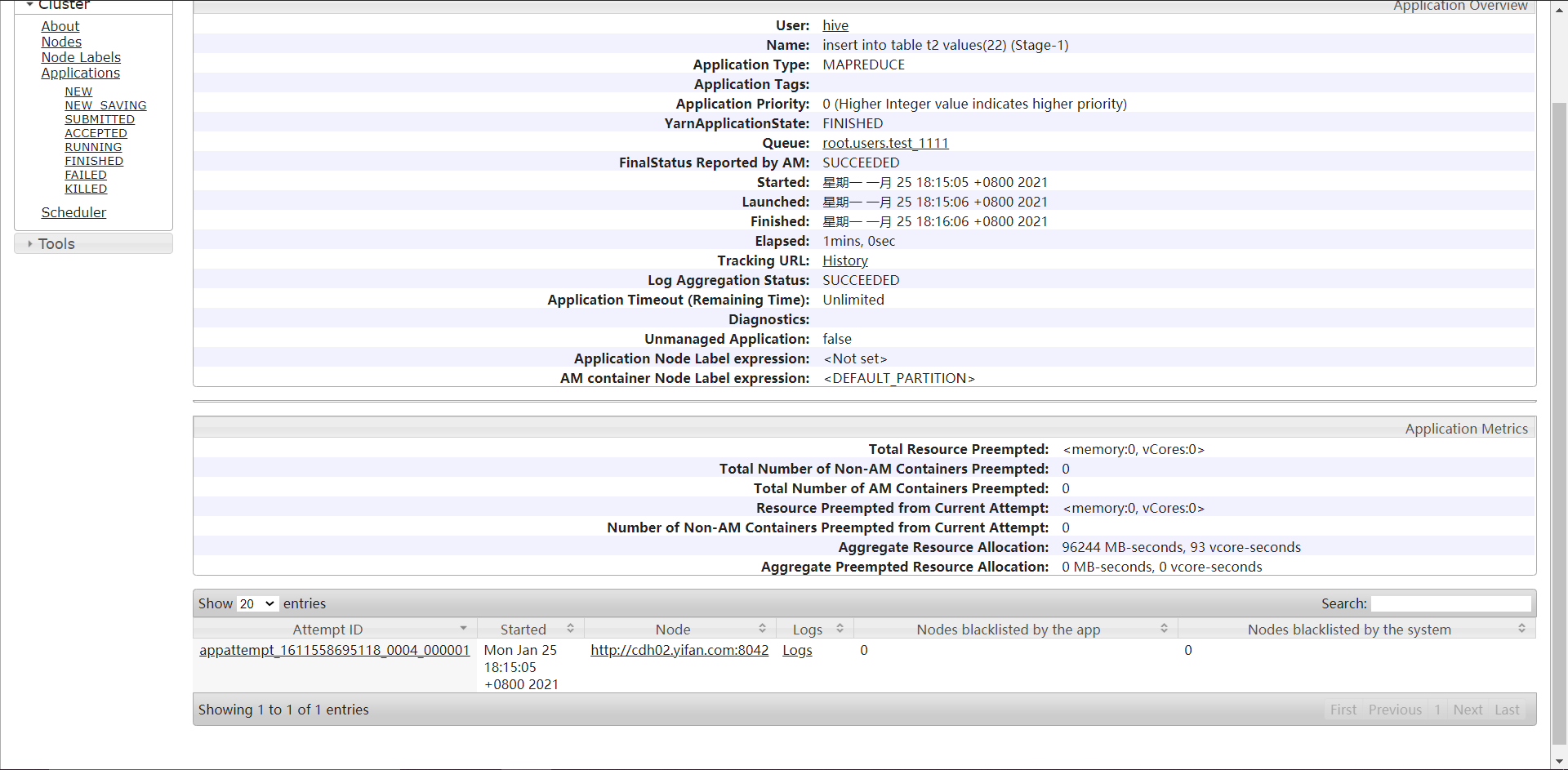Open the Applications list link

tap(81, 73)
